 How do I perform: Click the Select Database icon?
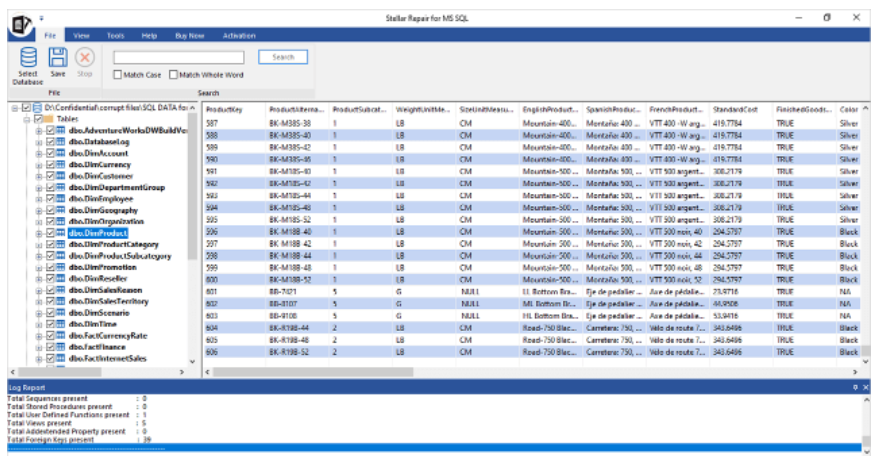tap(28, 57)
